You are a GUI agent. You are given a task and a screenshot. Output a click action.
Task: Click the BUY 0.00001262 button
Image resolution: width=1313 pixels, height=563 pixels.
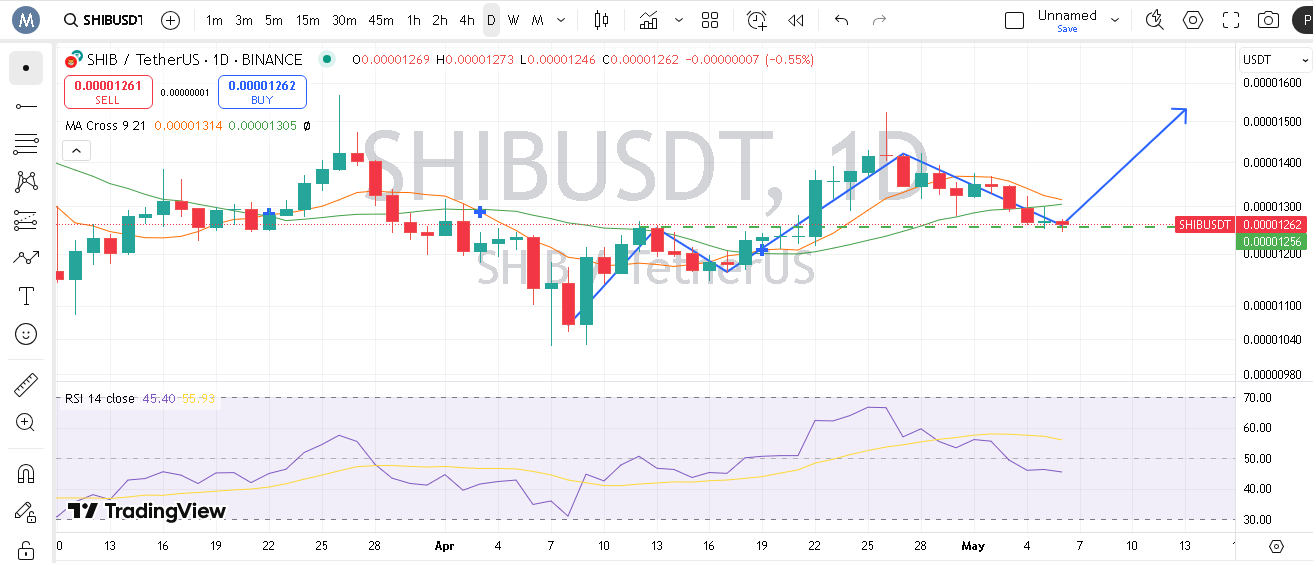click(x=262, y=92)
